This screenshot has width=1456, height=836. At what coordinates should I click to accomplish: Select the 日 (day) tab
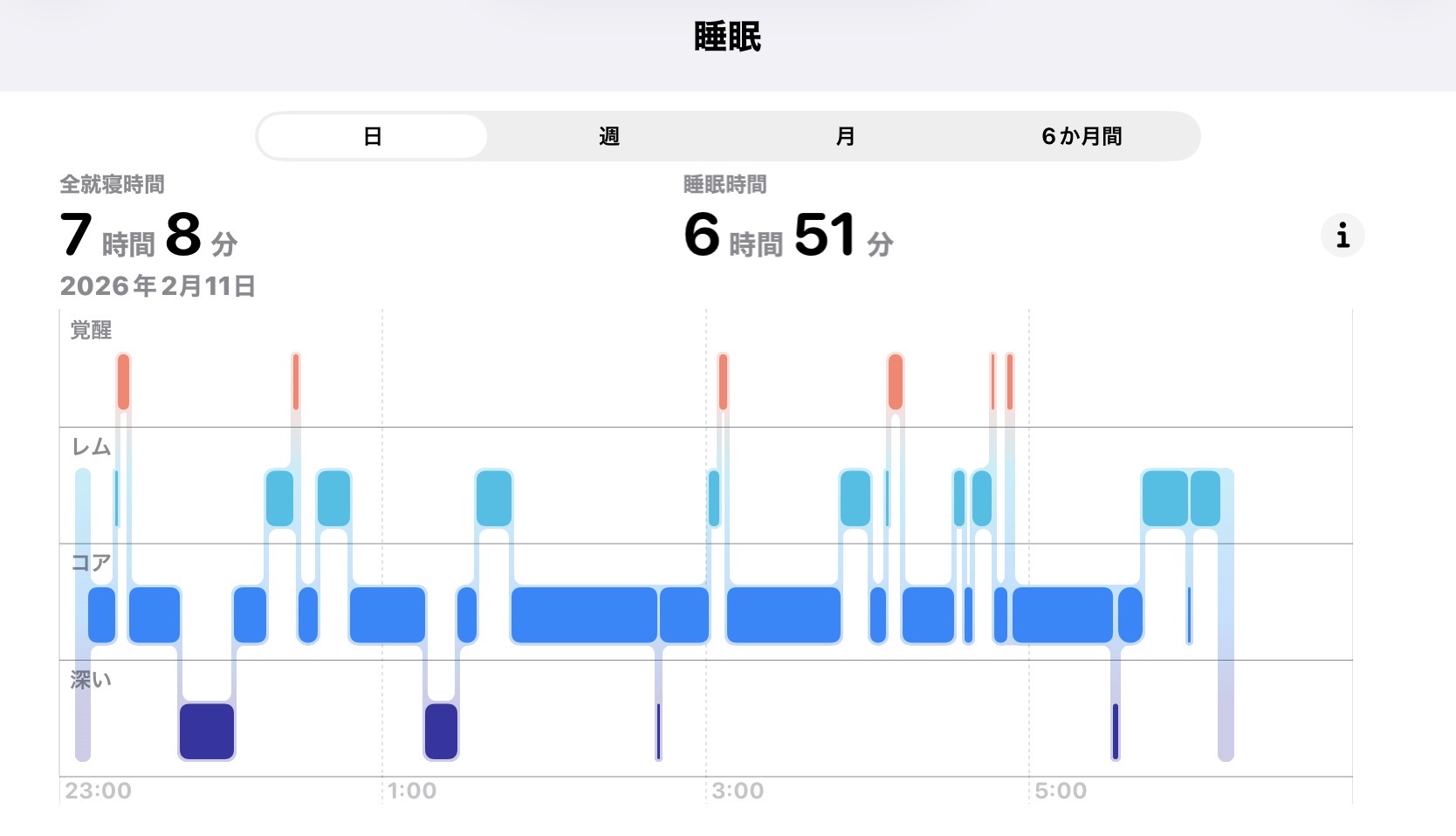coord(373,137)
